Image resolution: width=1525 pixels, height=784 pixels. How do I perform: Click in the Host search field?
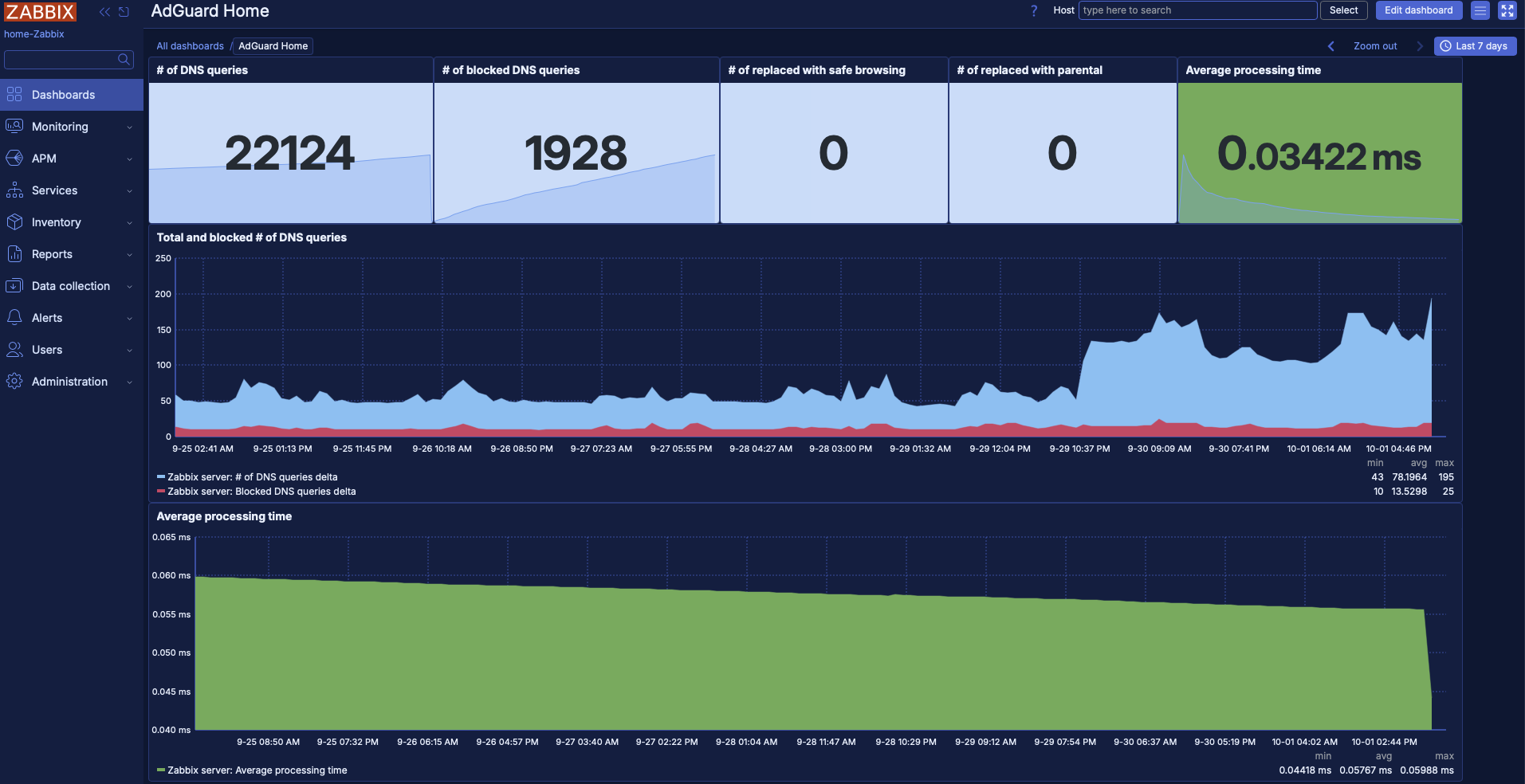point(1197,10)
